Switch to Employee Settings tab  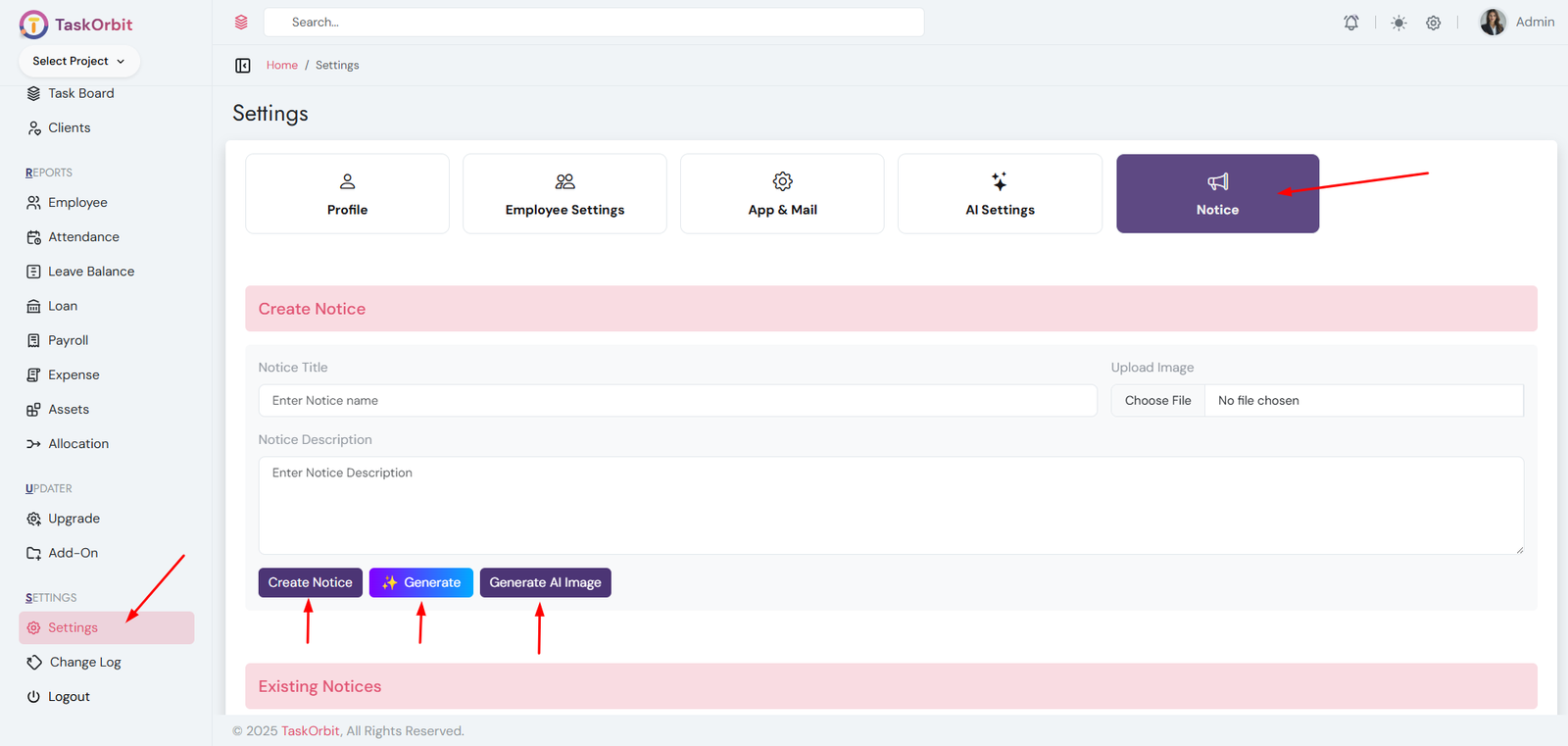564,194
